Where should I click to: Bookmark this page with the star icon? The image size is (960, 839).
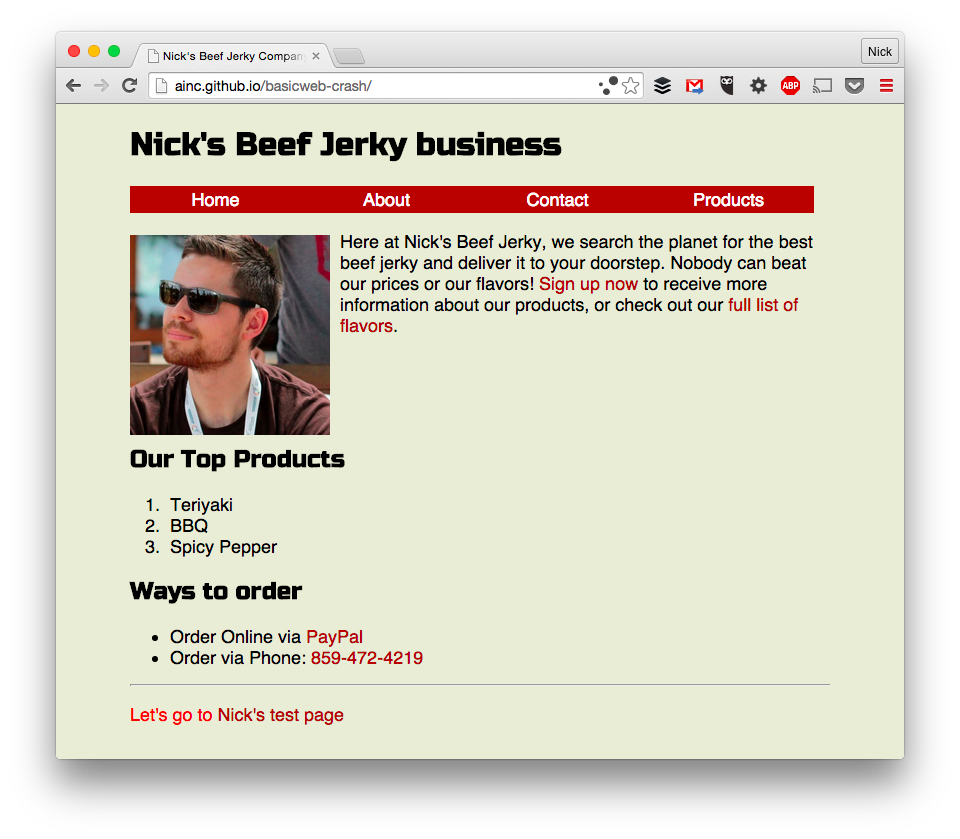(x=631, y=86)
